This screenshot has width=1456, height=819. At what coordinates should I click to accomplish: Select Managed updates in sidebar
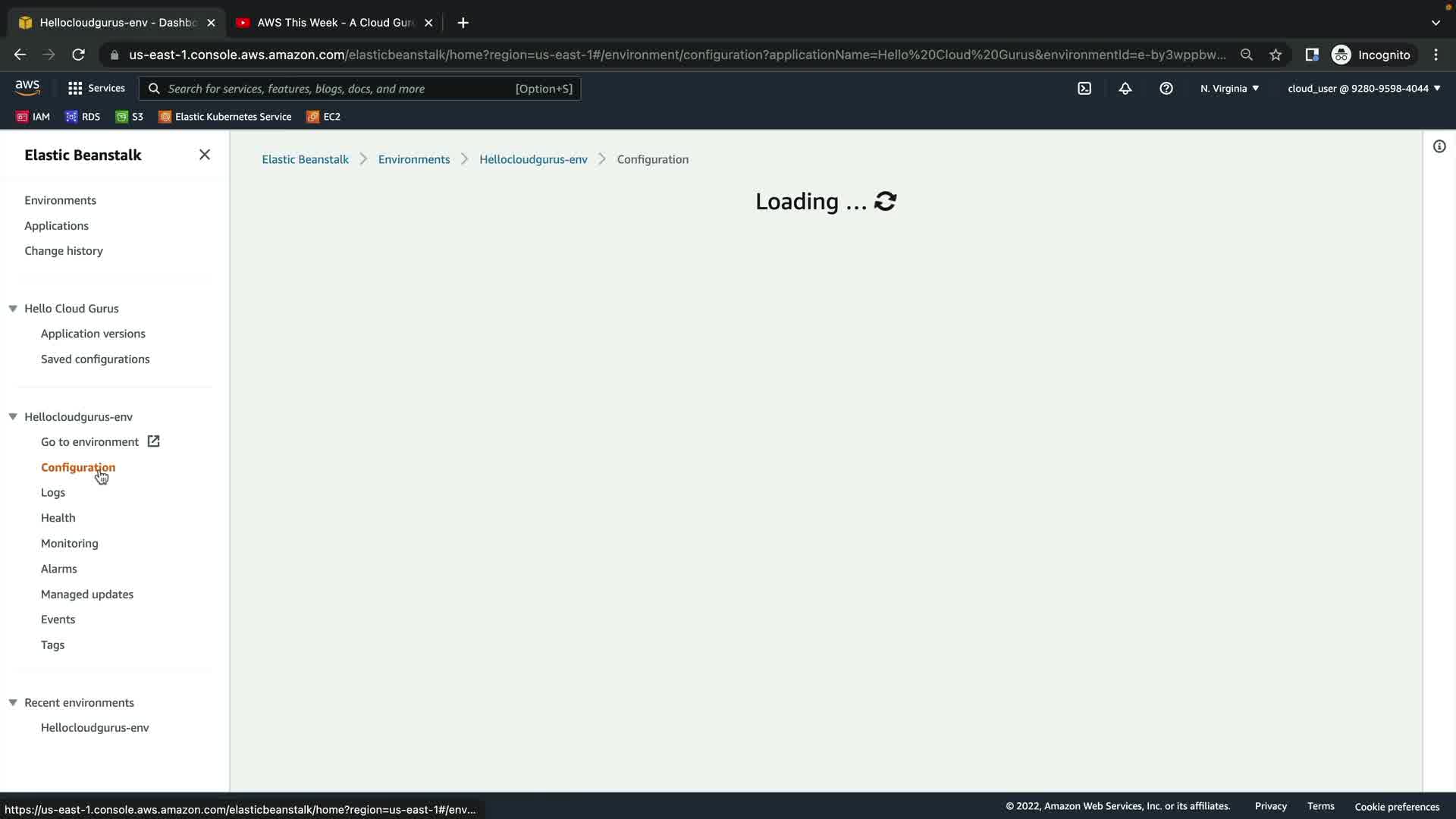point(87,595)
